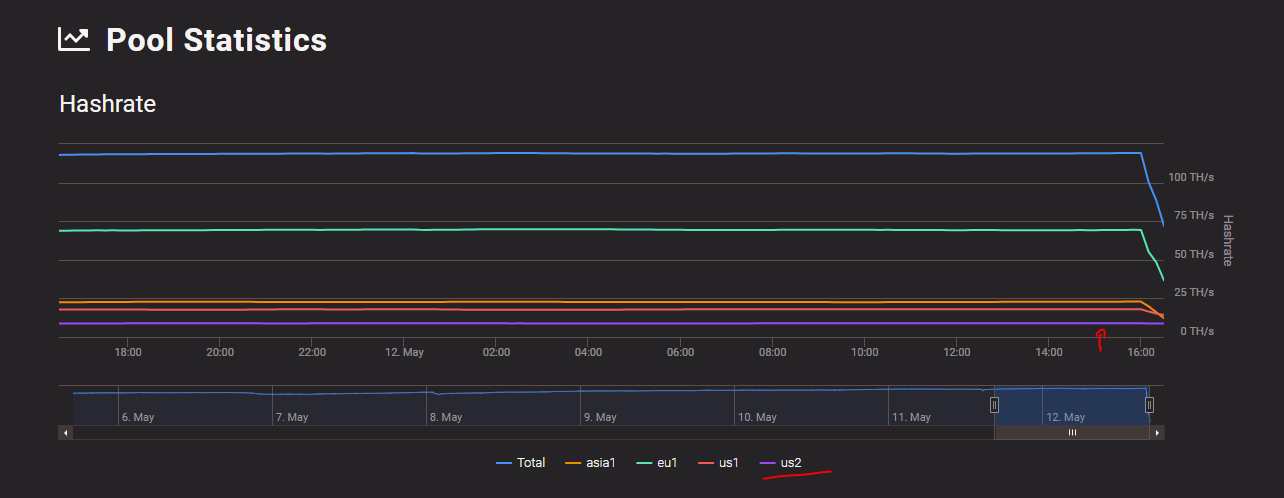Click the 0 TH/s axis label

(1197, 331)
